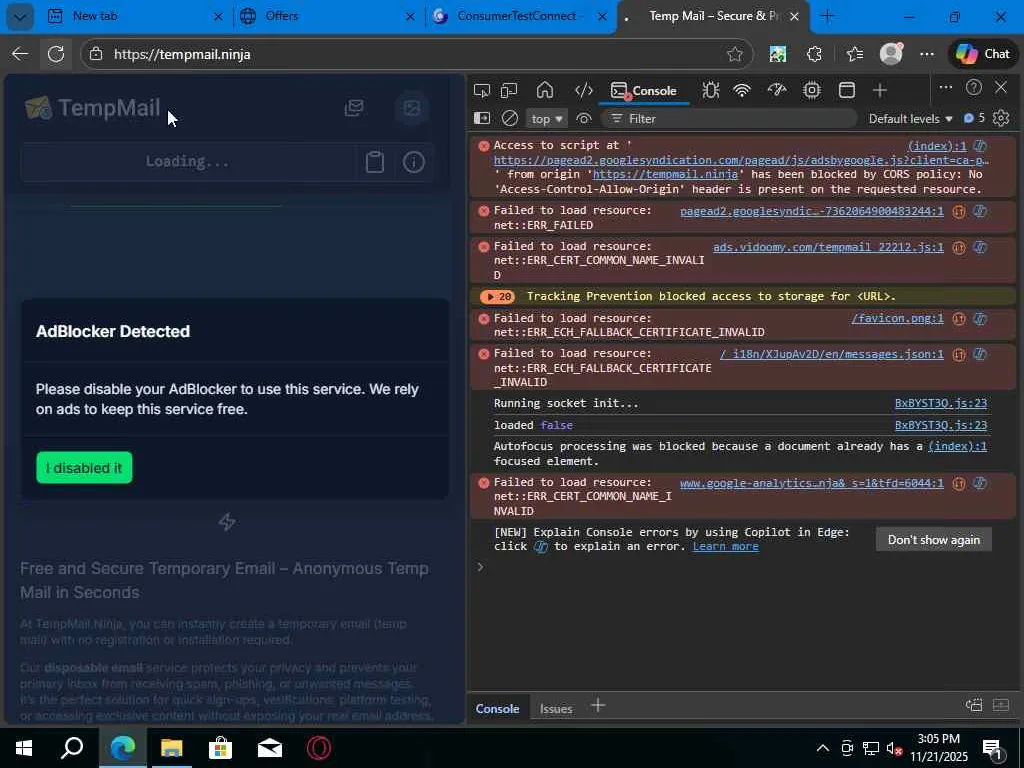Viewport: 1024px width, 768px height.
Task: Open DevTools help question mark
Action: (974, 88)
